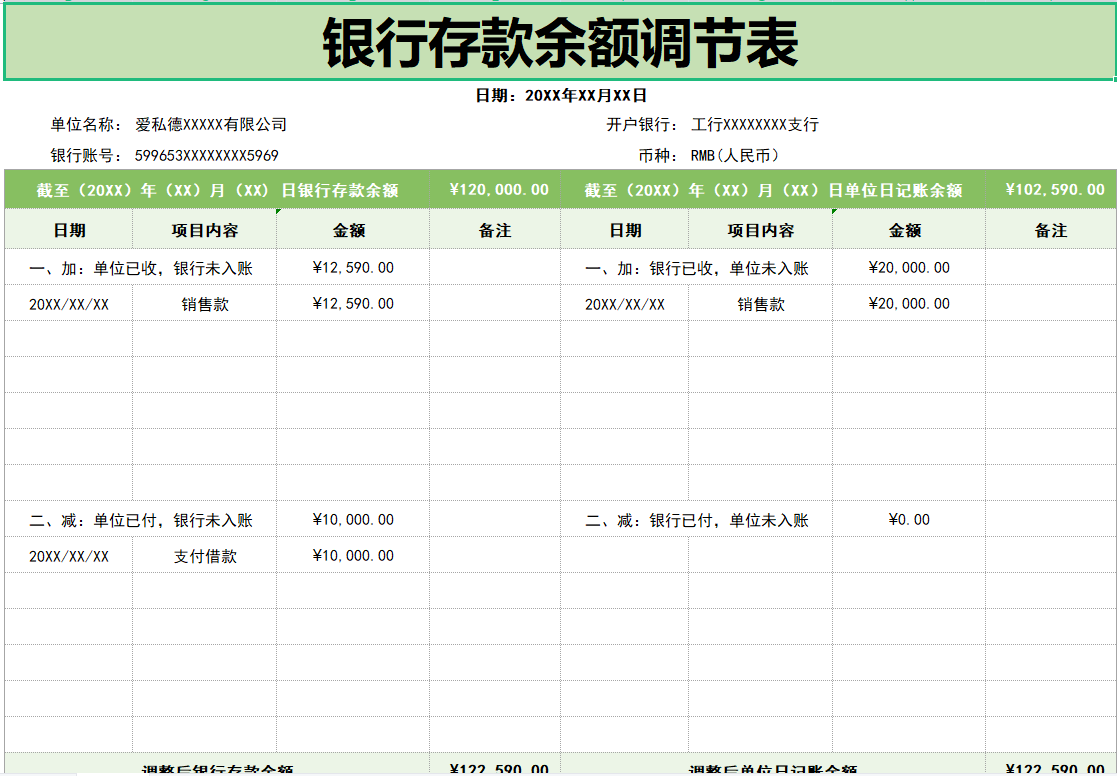Select the left 日期 column header
This screenshot has width=1117, height=776.
pyautogui.click(x=69, y=230)
